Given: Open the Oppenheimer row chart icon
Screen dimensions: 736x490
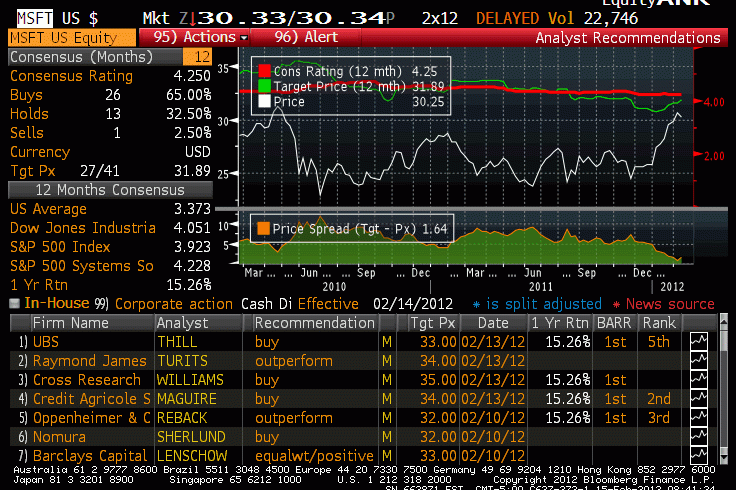Looking at the screenshot, I should [699, 418].
